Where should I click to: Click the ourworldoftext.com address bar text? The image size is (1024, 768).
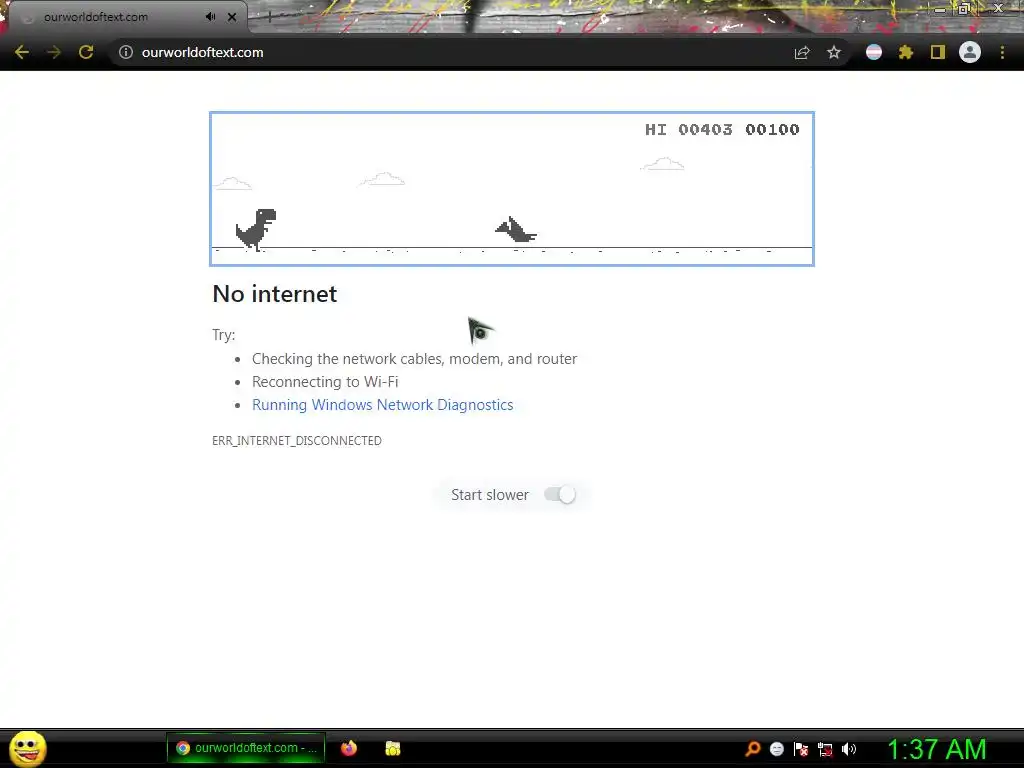[x=202, y=52]
